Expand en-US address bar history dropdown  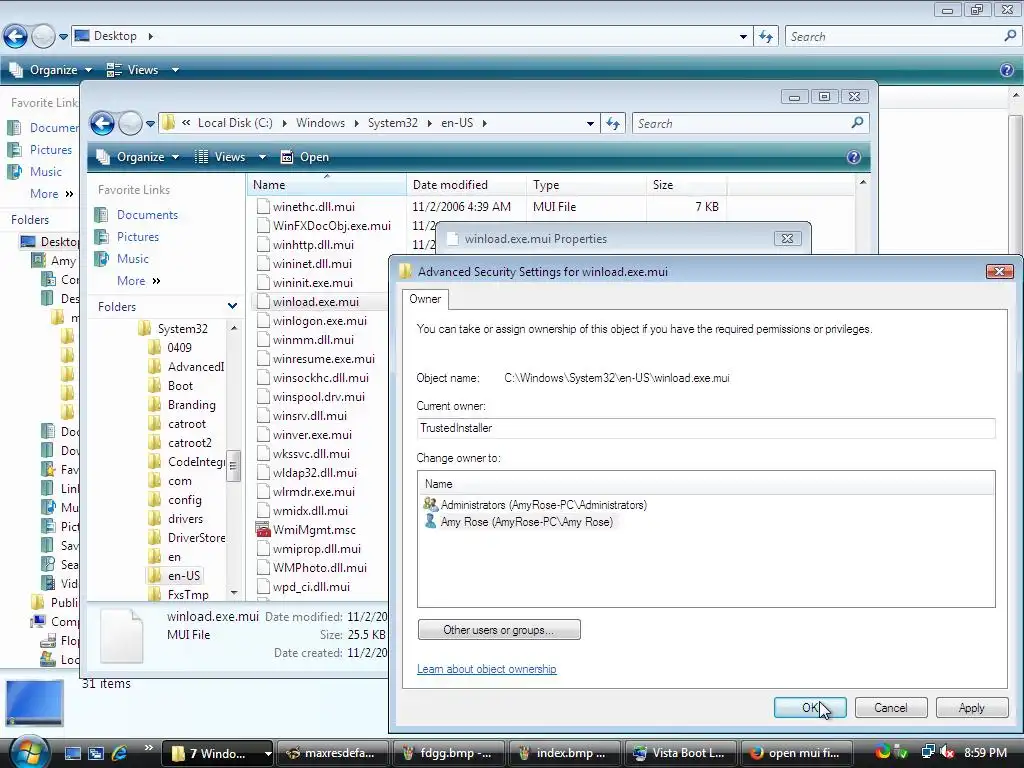(x=590, y=123)
